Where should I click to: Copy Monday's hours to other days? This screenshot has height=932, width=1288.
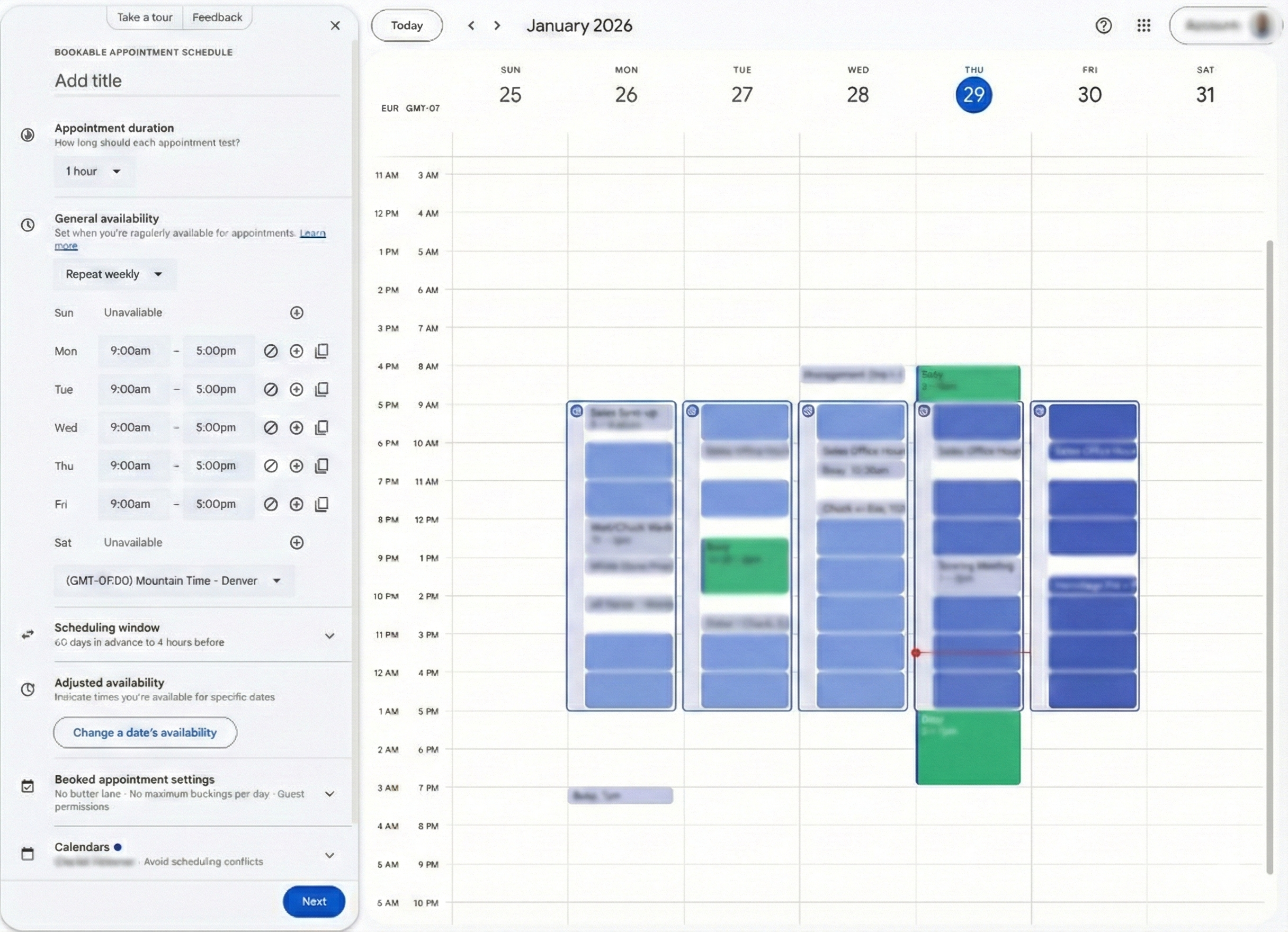[322, 351]
